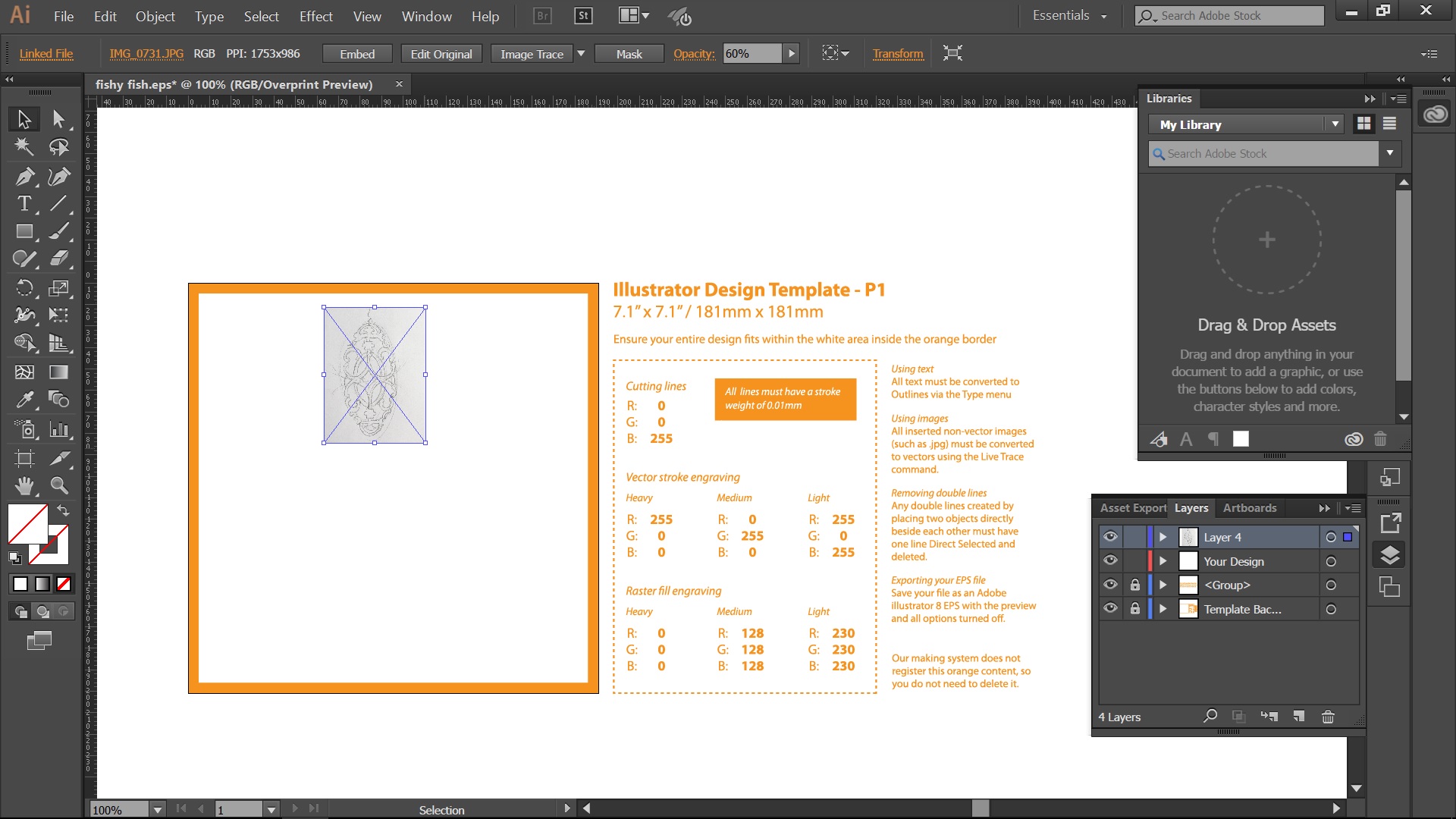
Task: Click the Embed button
Action: click(357, 54)
